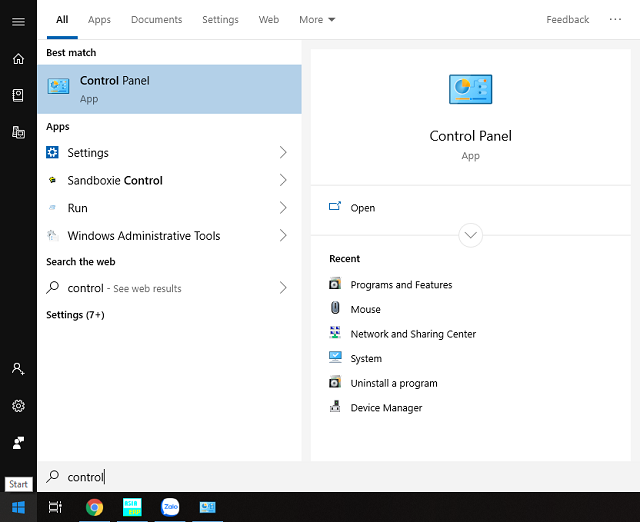This screenshot has height=522, width=640.
Task: Select the devices icon in the sidebar
Action: (x=18, y=133)
